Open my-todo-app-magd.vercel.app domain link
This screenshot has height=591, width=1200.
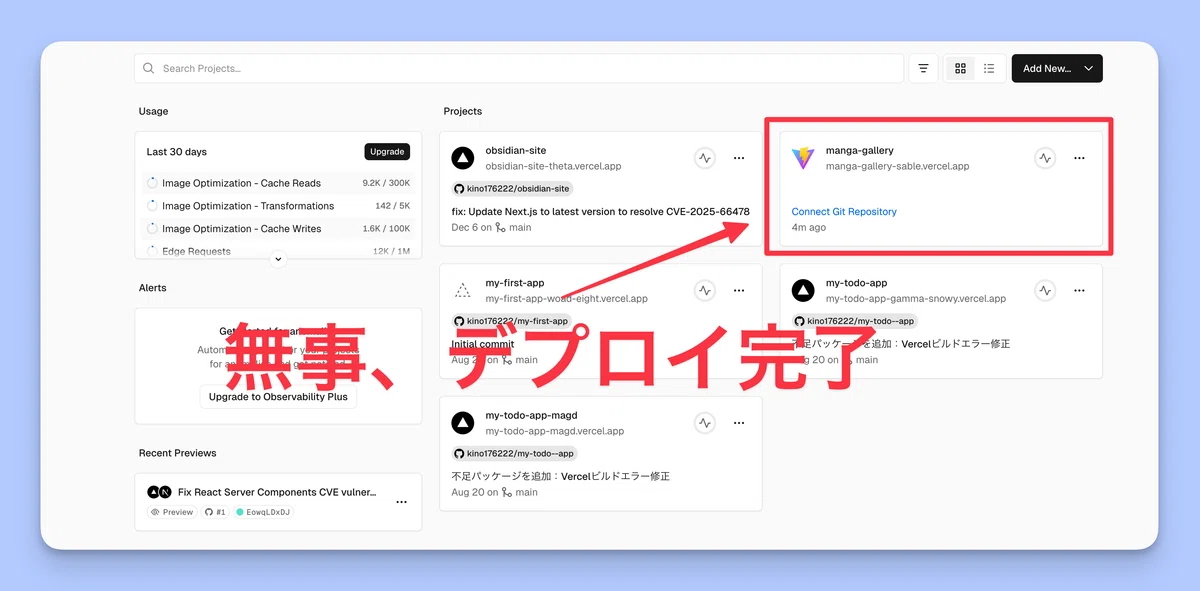(x=554, y=431)
